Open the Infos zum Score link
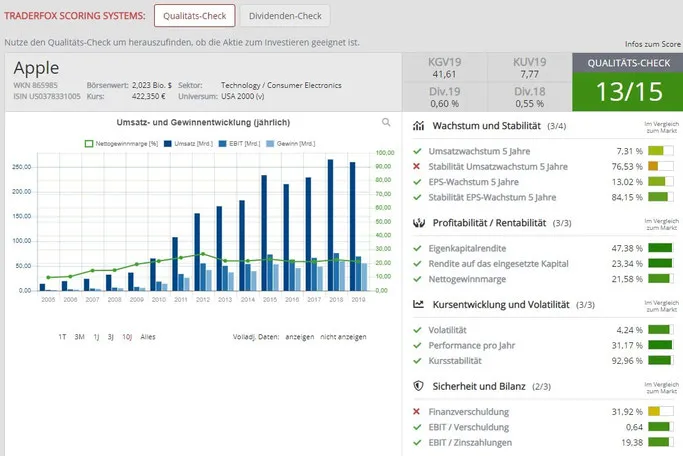The width and height of the screenshot is (683, 456). click(653, 44)
